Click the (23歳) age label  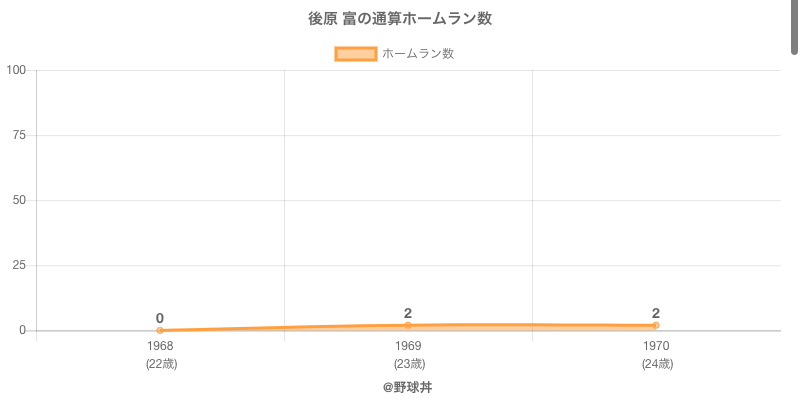[x=409, y=364]
